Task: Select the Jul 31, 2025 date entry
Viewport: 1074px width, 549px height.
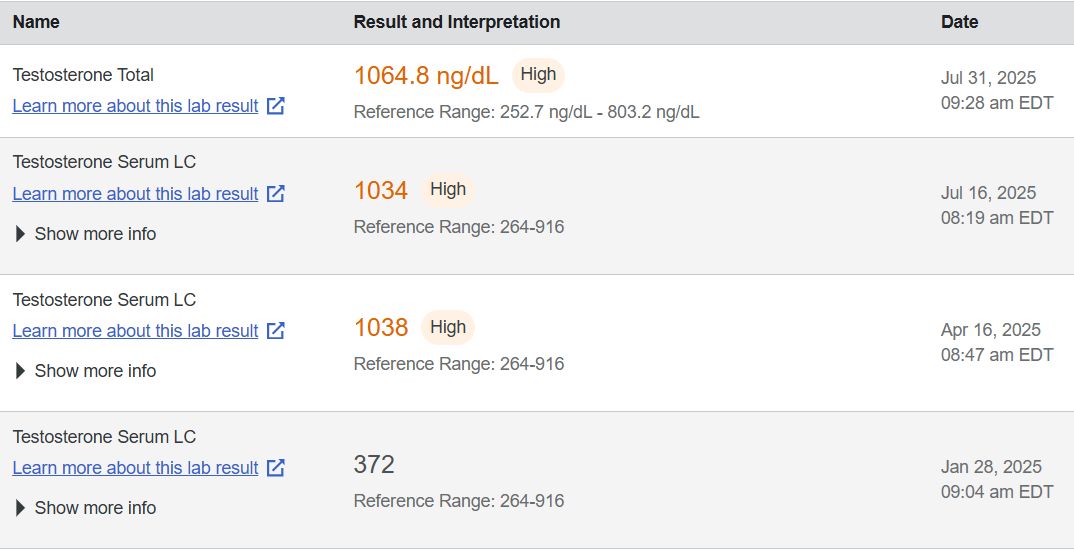Action: pyautogui.click(x=988, y=78)
